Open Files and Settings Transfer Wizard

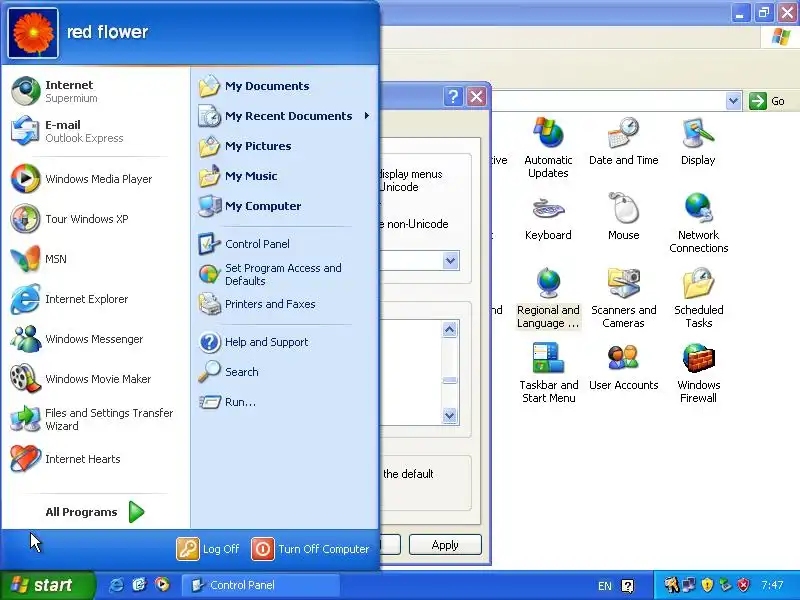pos(95,419)
